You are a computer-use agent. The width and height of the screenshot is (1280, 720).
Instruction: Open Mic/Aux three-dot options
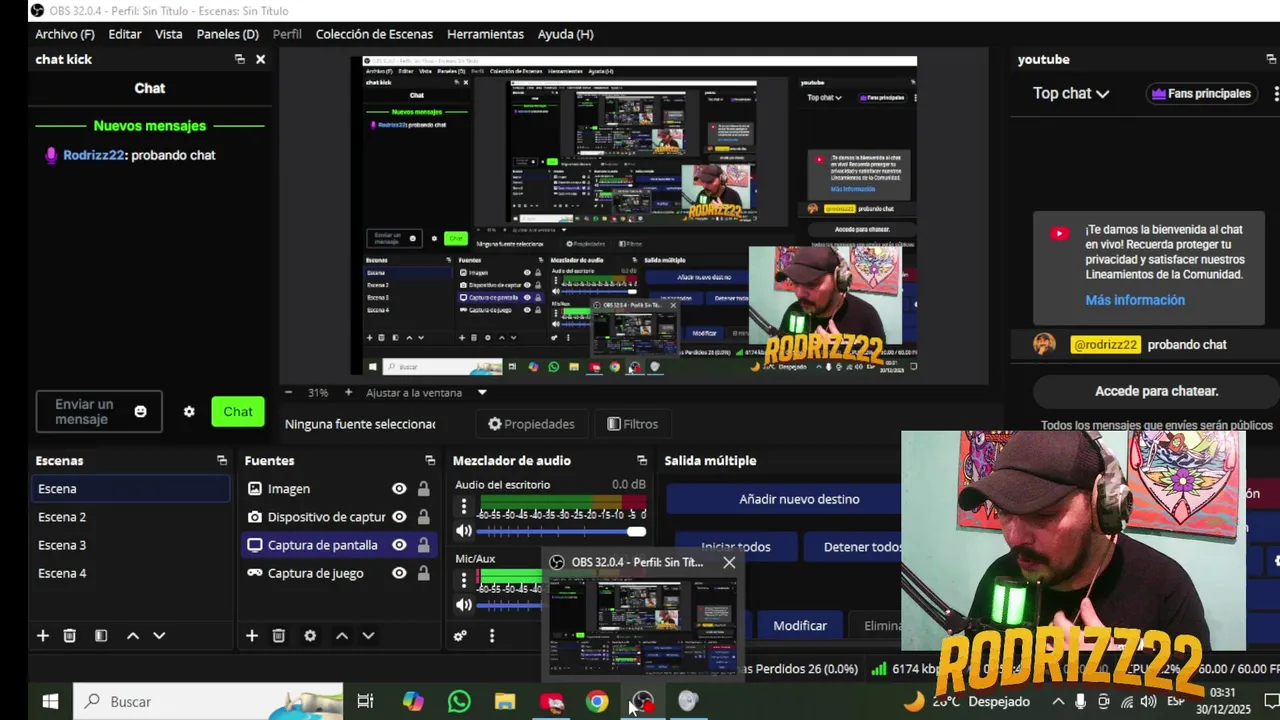463,580
